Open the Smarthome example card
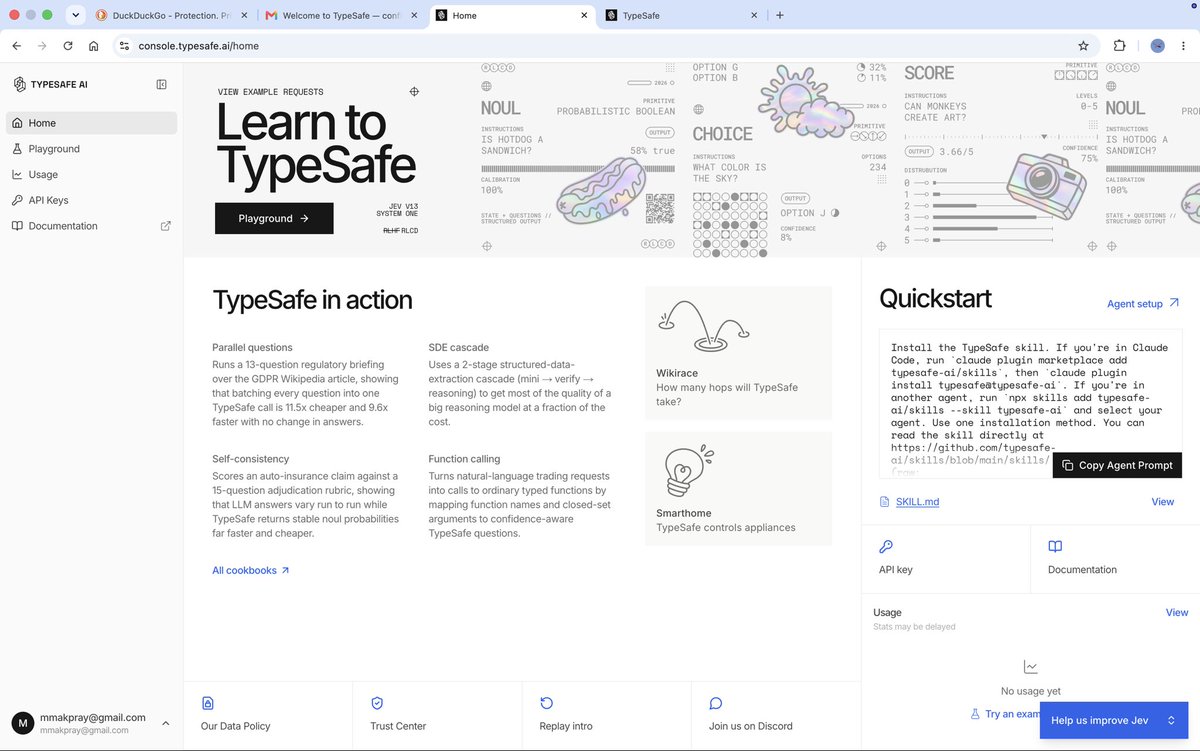 (x=738, y=489)
